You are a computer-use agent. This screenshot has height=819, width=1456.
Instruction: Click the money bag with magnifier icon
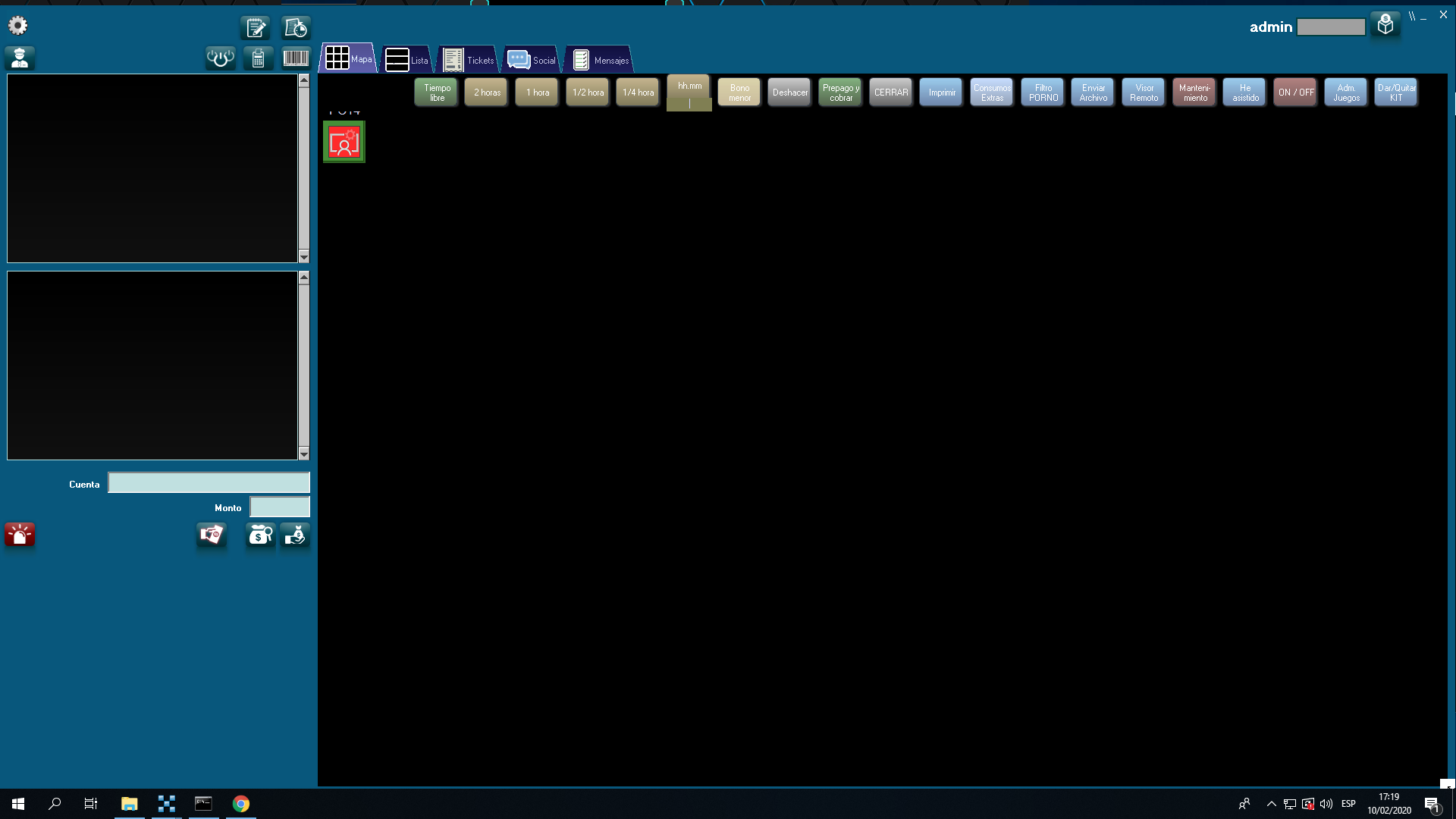(x=261, y=535)
